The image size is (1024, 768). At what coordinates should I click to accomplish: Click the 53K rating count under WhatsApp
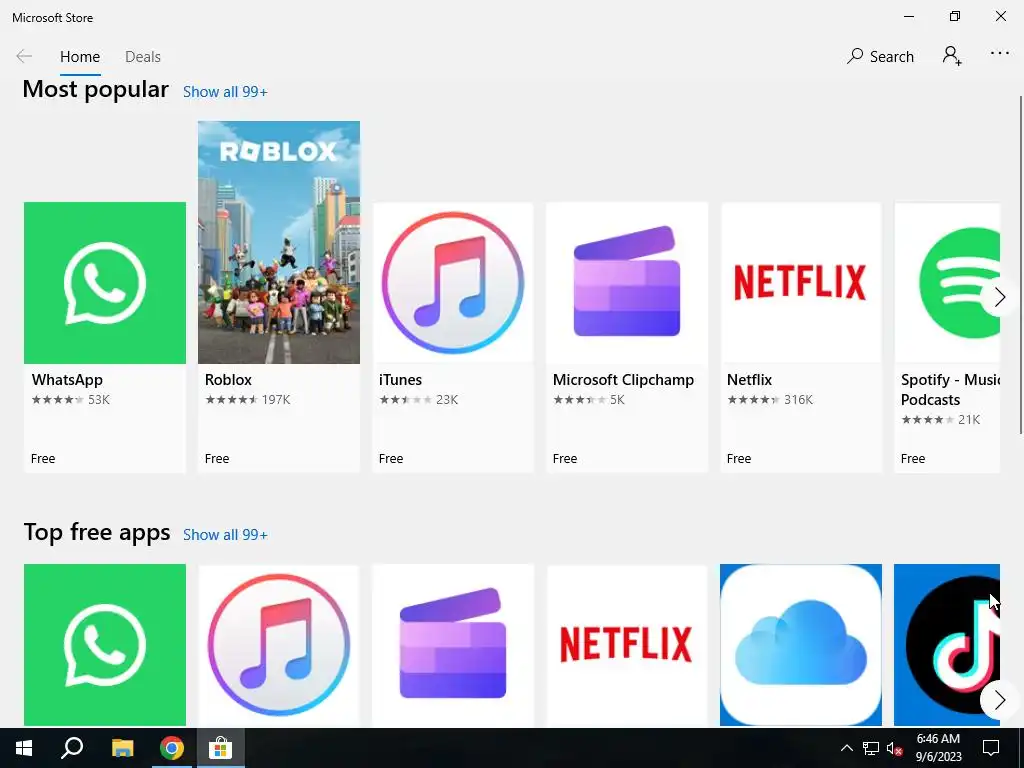tap(99, 400)
